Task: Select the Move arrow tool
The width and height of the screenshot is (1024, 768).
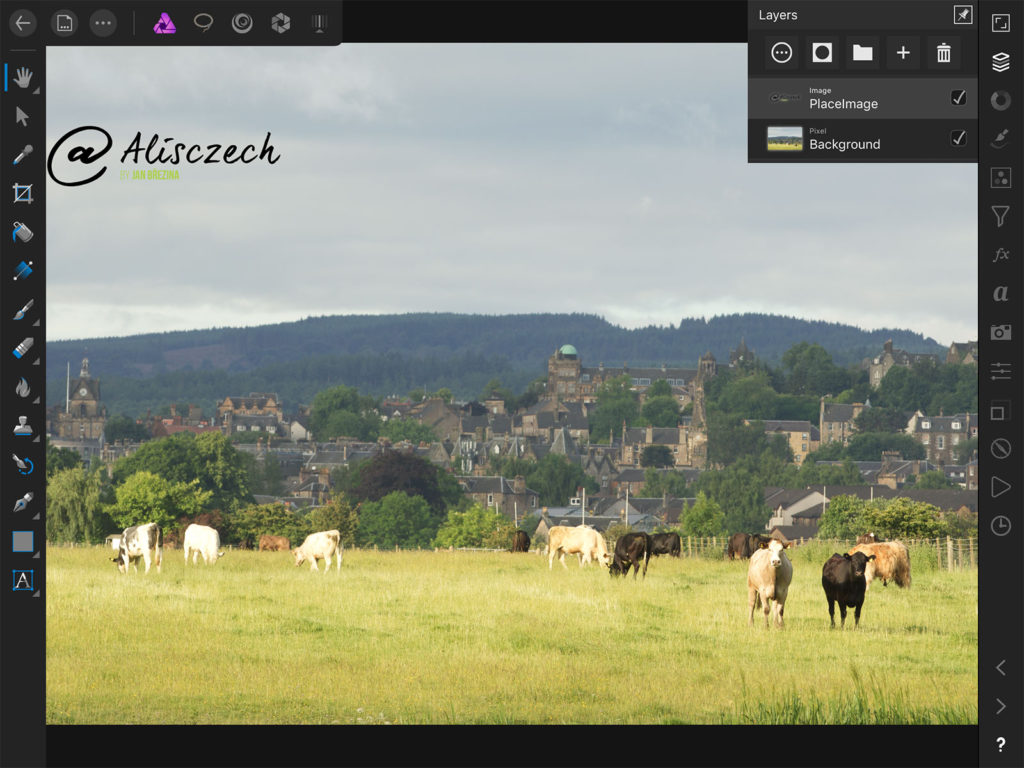Action: (22, 116)
